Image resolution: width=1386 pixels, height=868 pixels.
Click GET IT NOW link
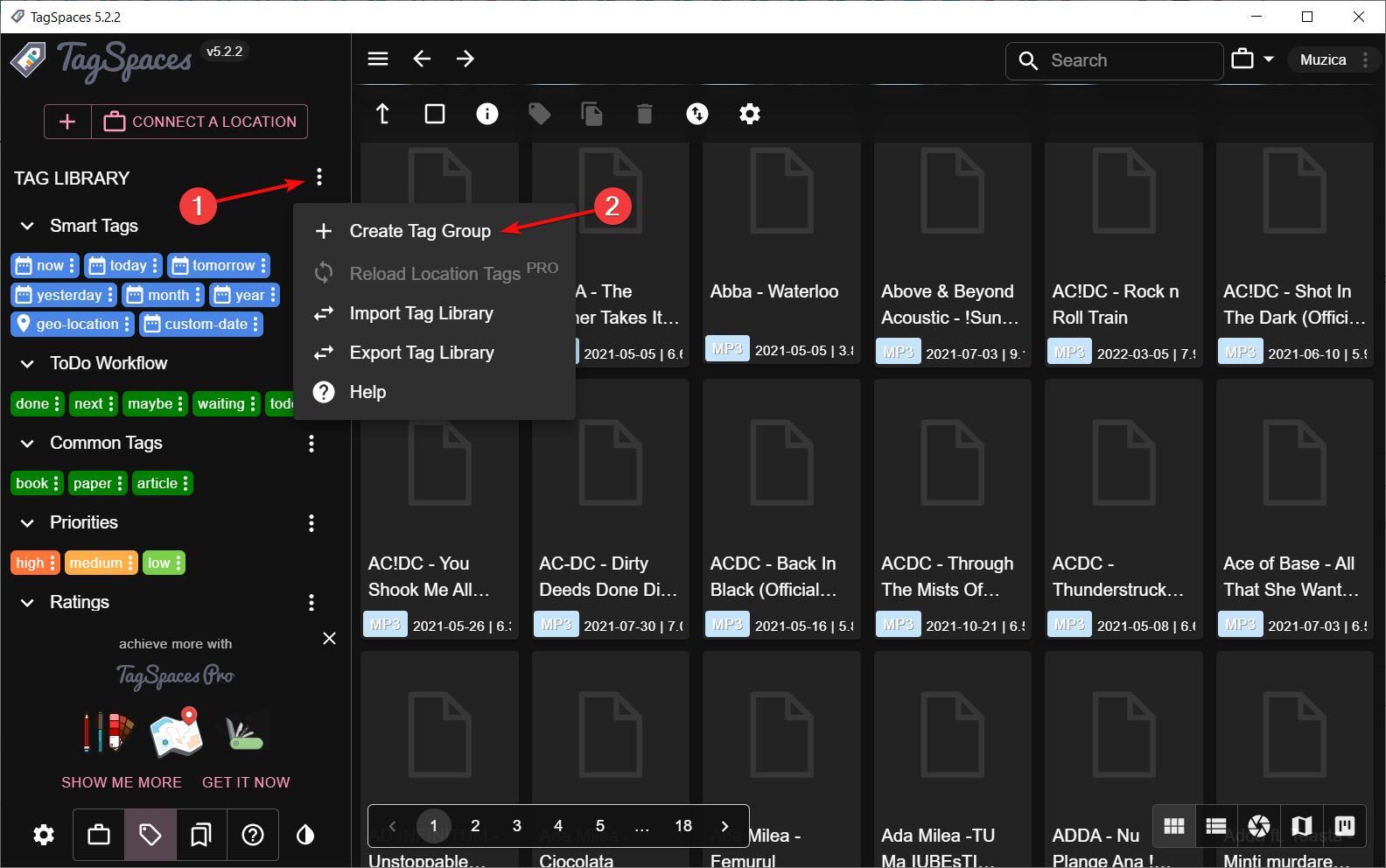click(246, 782)
